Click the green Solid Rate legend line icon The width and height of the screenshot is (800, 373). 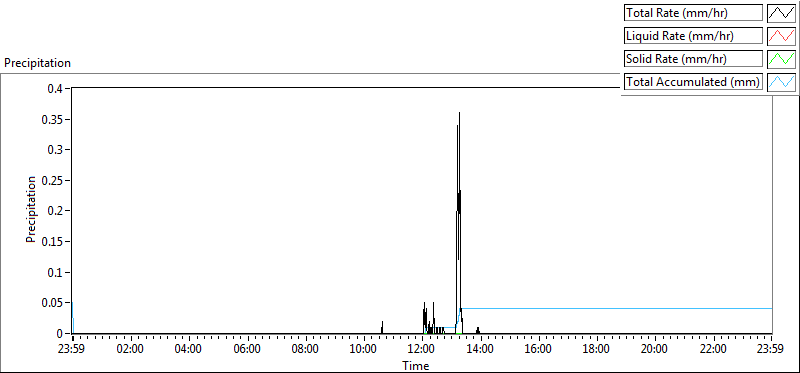click(x=781, y=58)
